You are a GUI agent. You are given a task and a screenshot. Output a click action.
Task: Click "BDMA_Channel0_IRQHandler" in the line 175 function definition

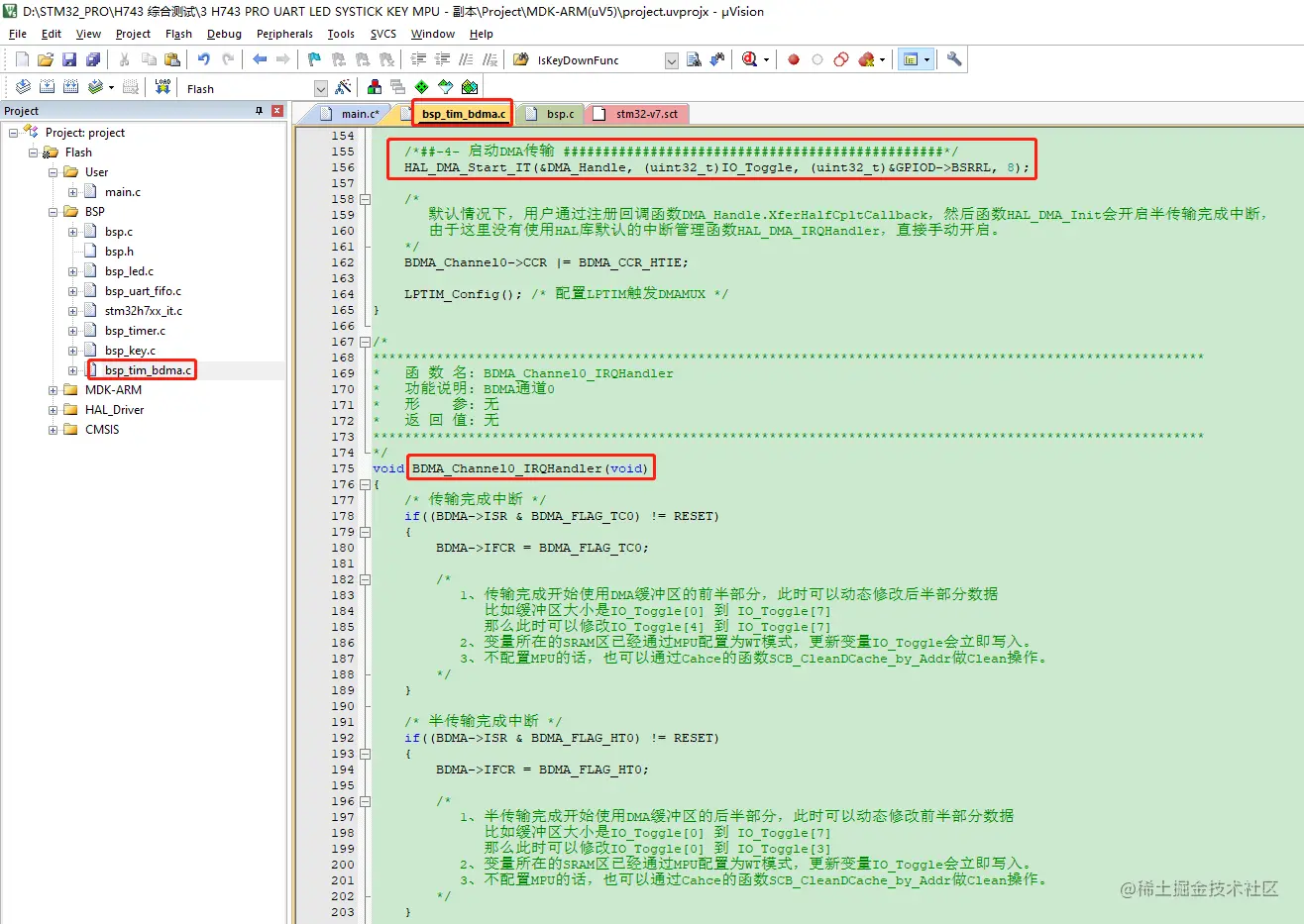tap(507, 468)
